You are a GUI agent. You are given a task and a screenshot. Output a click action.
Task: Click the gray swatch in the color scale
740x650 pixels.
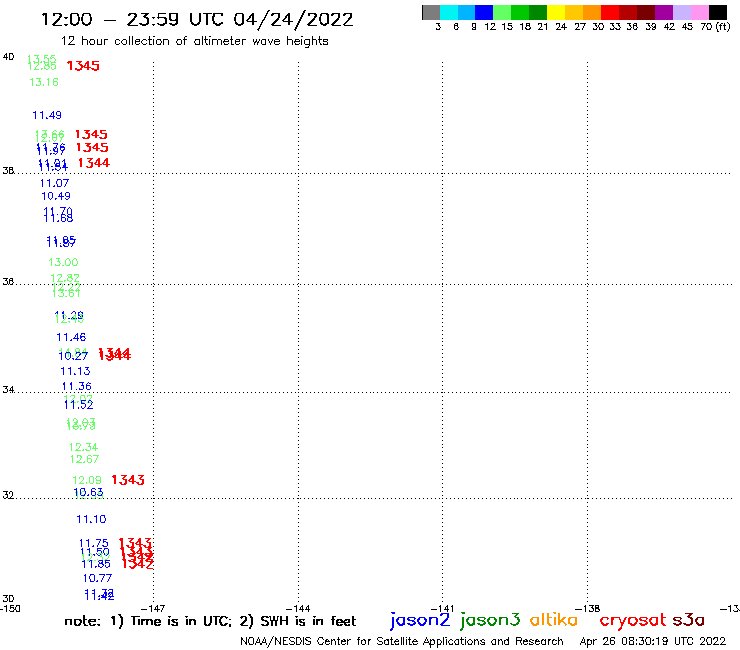(x=431, y=12)
